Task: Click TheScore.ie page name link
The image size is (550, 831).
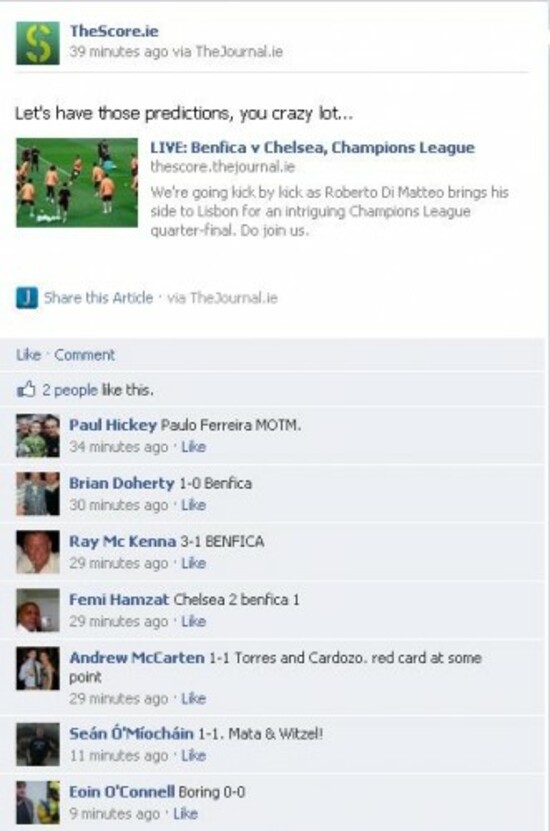Action: point(114,31)
